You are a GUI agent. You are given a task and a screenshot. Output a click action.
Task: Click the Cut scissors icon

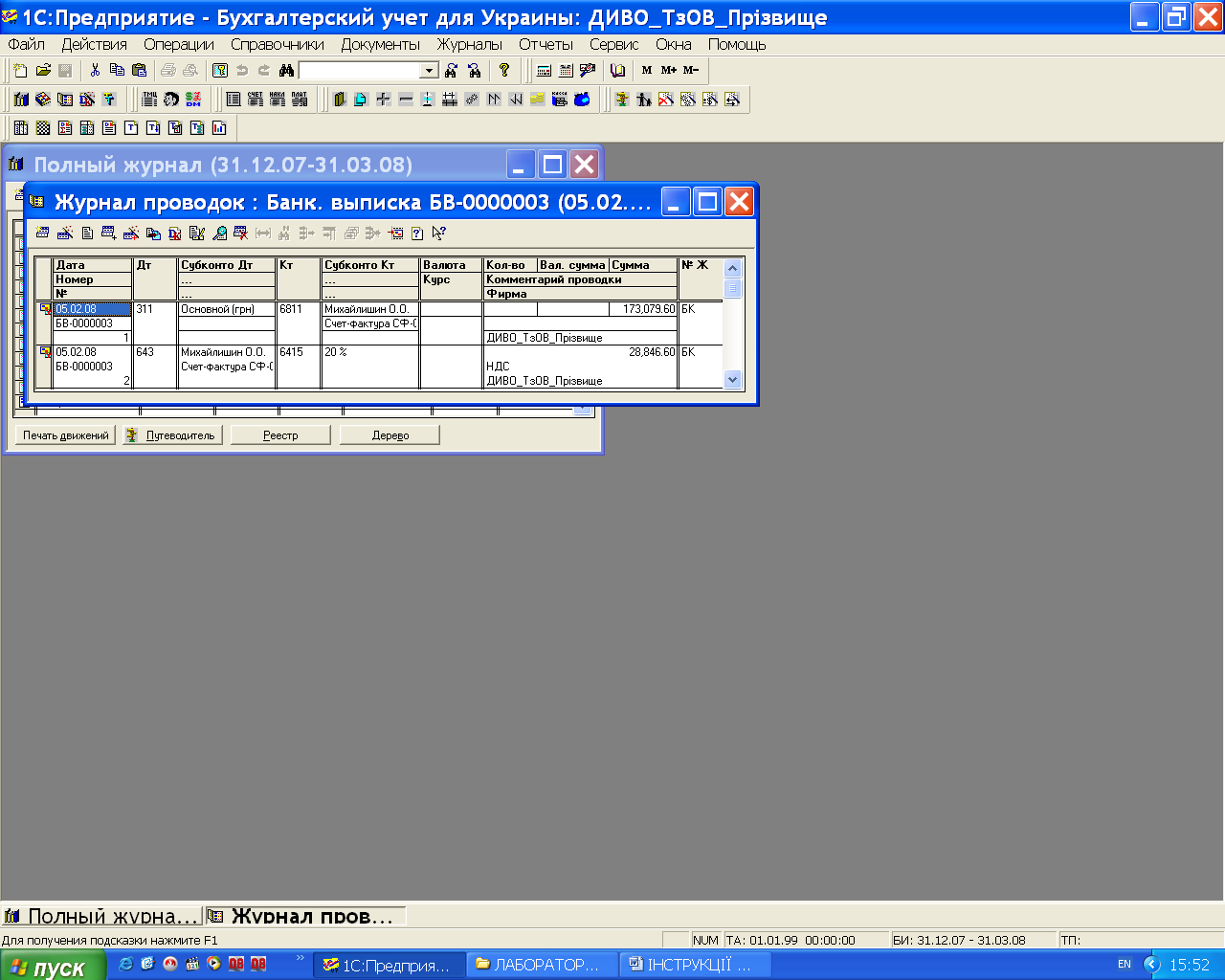[95, 71]
